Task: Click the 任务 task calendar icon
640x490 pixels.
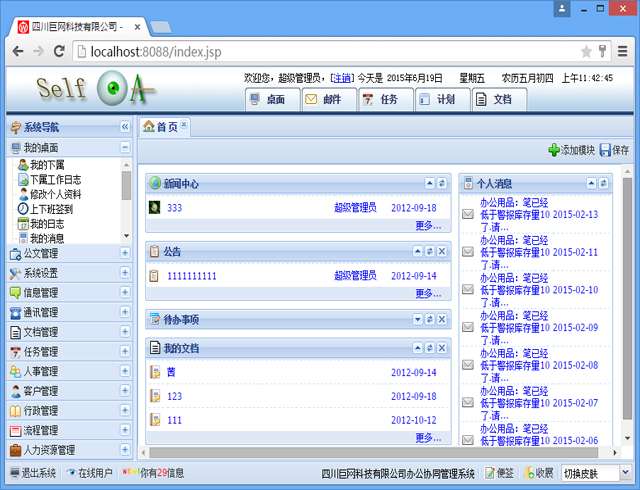Action: (368, 99)
